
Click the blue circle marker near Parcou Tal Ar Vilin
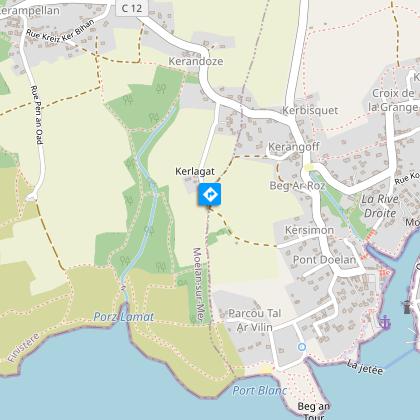[x=302, y=347]
